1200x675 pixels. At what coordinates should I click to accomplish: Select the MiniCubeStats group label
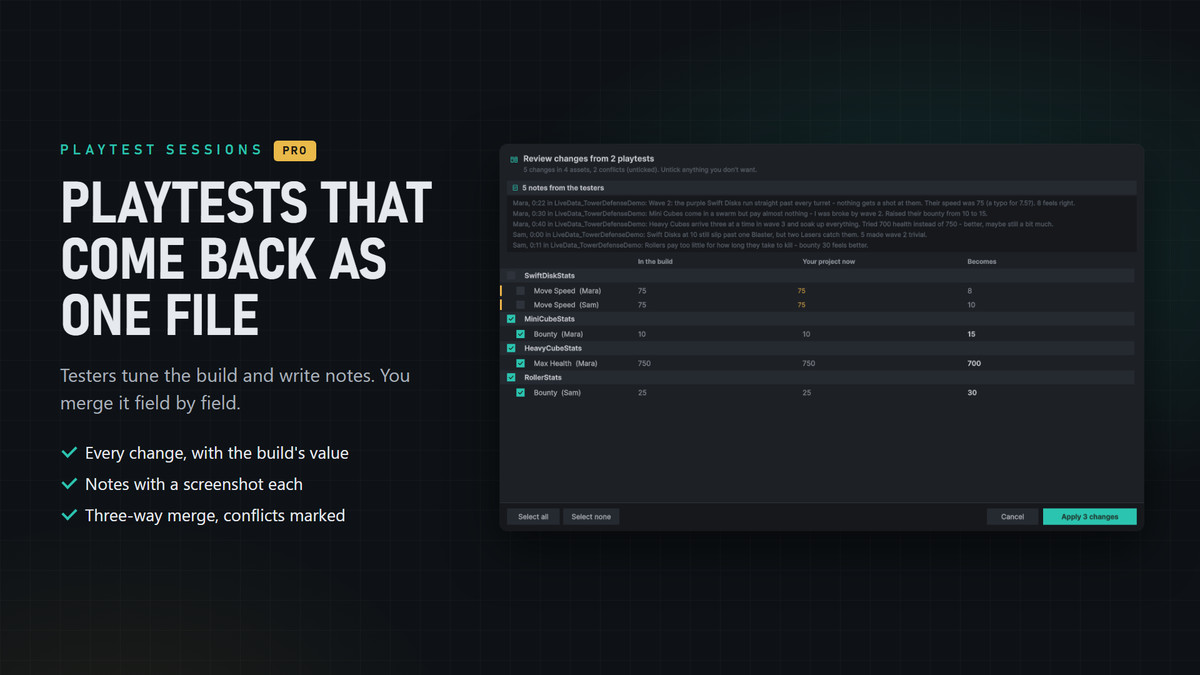552,319
